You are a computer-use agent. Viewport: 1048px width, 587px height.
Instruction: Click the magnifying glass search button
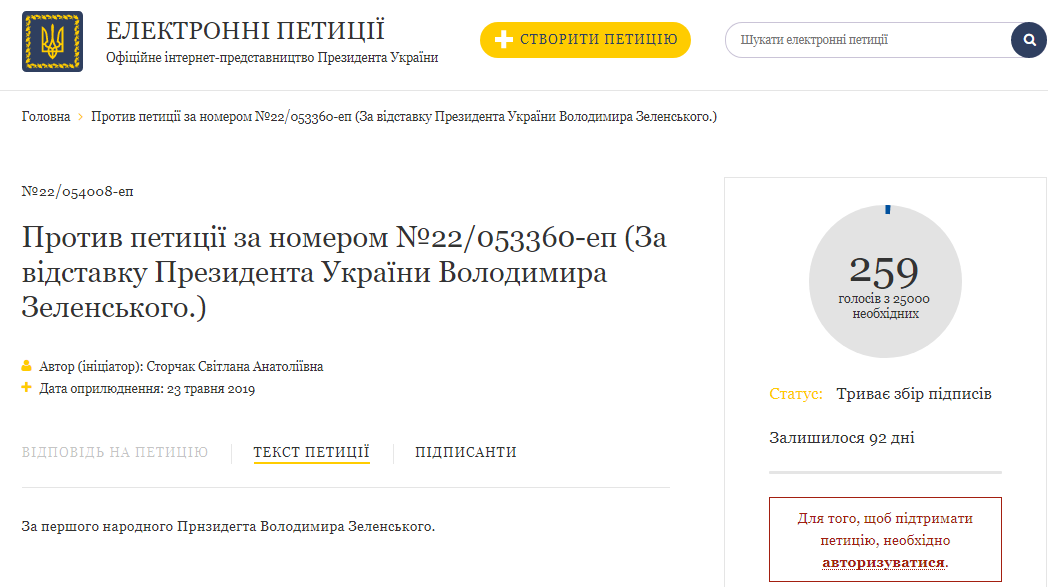(1028, 40)
